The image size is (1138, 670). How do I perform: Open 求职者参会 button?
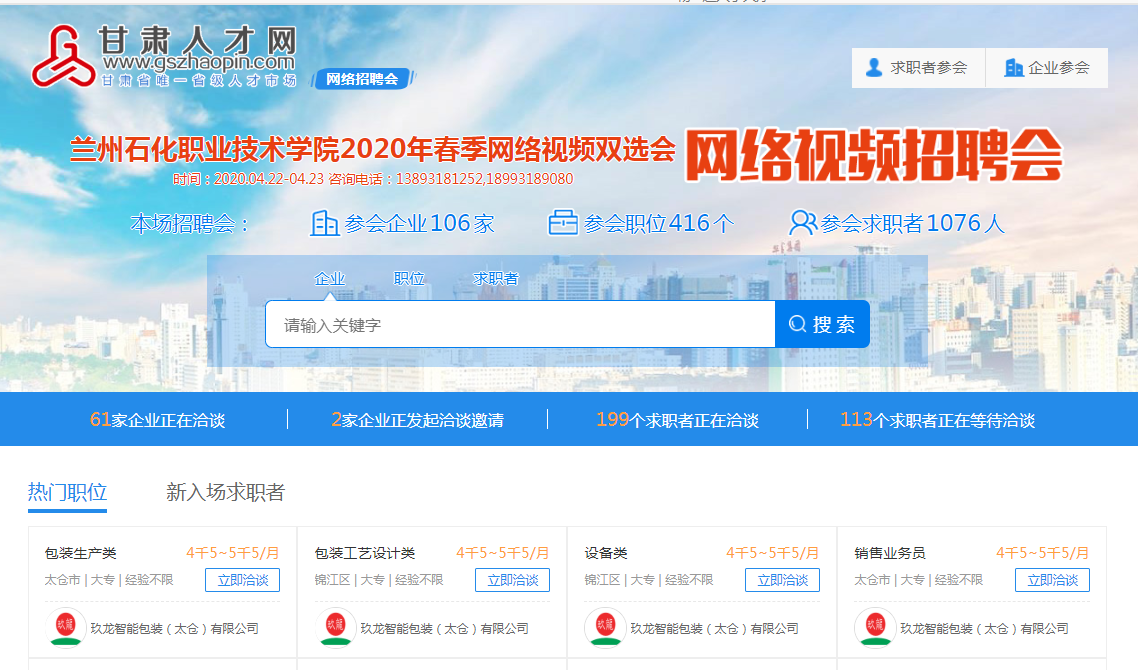click(x=918, y=68)
